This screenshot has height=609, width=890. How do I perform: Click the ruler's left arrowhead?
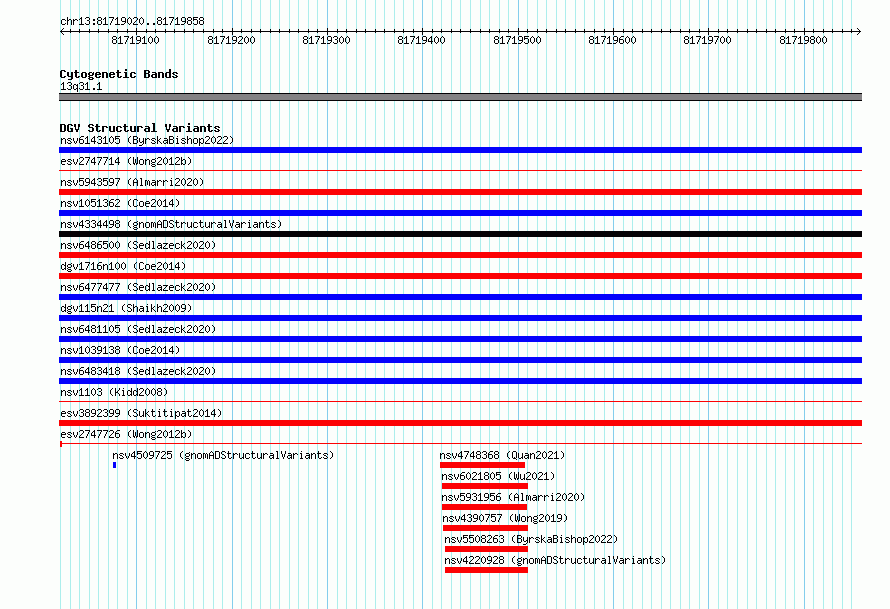(x=62, y=32)
